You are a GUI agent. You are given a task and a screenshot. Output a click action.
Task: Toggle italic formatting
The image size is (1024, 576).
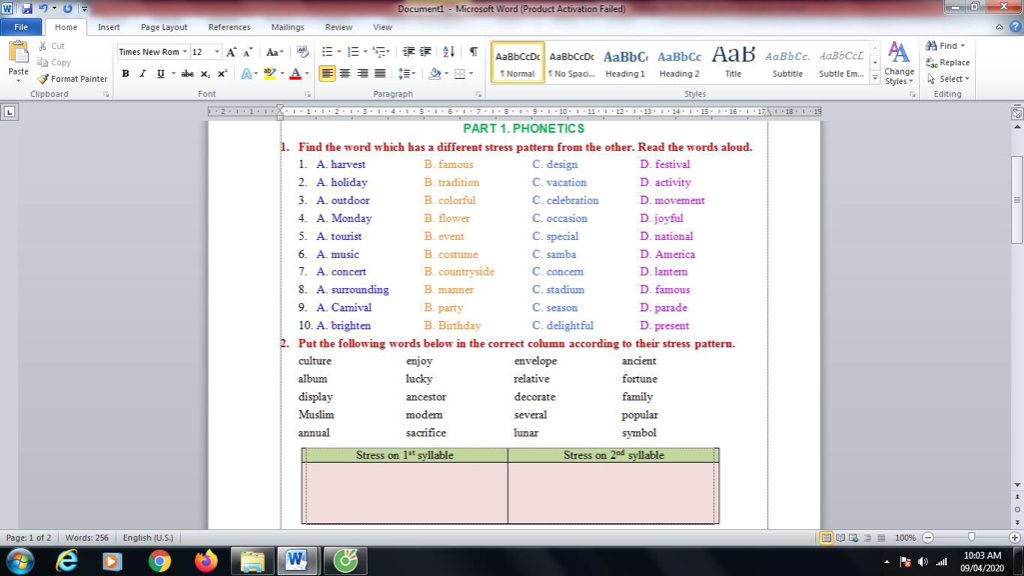[x=142, y=74]
